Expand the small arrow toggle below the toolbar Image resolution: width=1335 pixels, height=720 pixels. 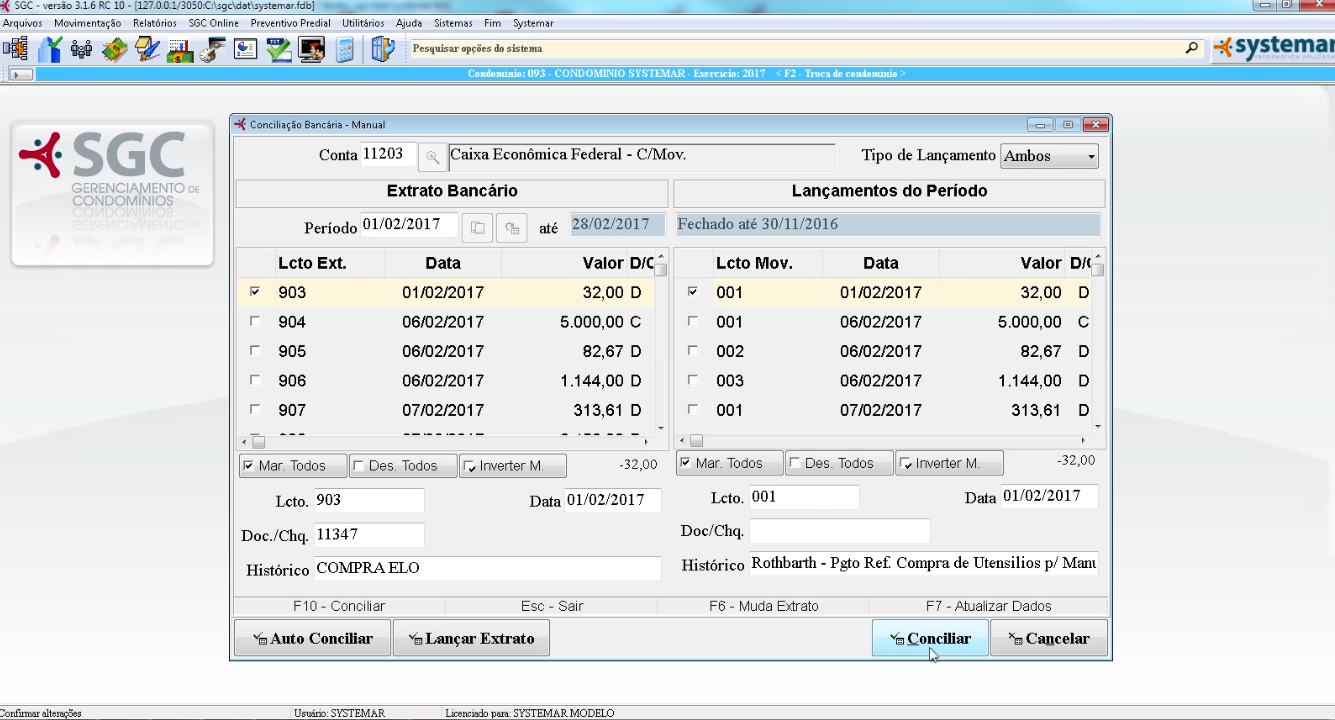pyautogui.click(x=21, y=74)
